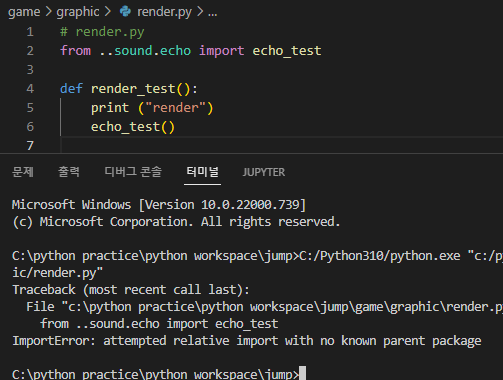Click the 'game' breadcrumb segment
The height and width of the screenshot is (380, 503).
24,12
